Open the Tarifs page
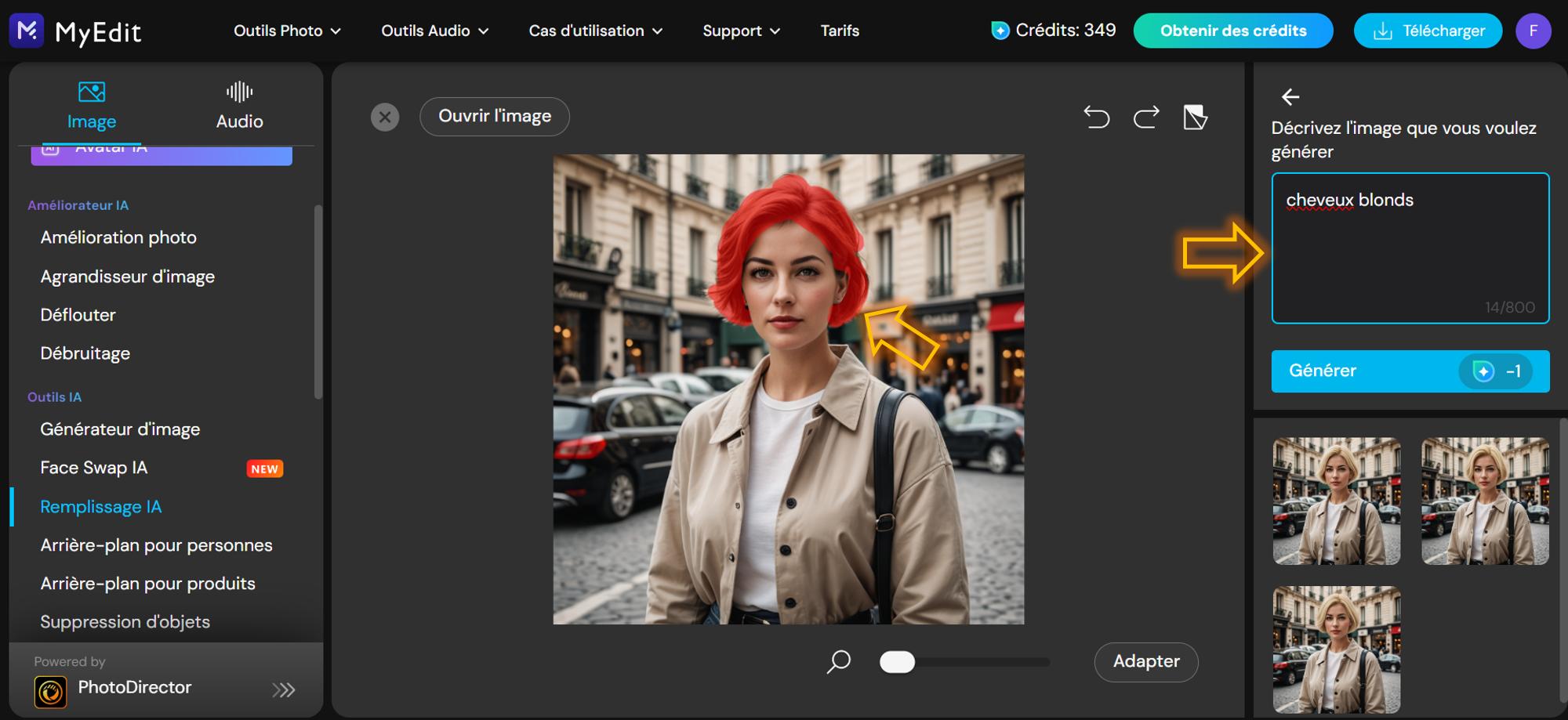 839,31
